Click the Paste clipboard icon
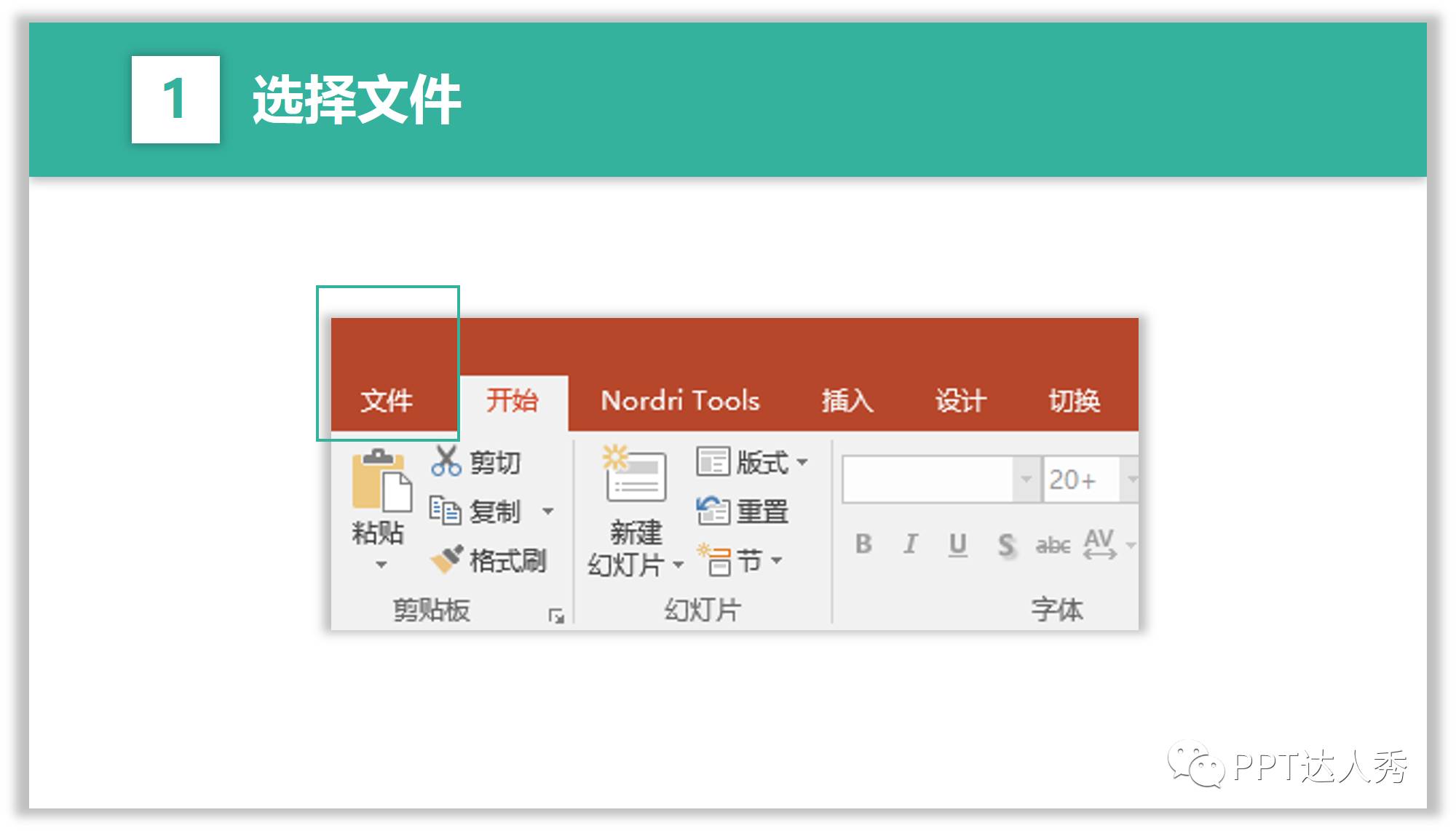Screen dimensions: 1456x831 381,480
